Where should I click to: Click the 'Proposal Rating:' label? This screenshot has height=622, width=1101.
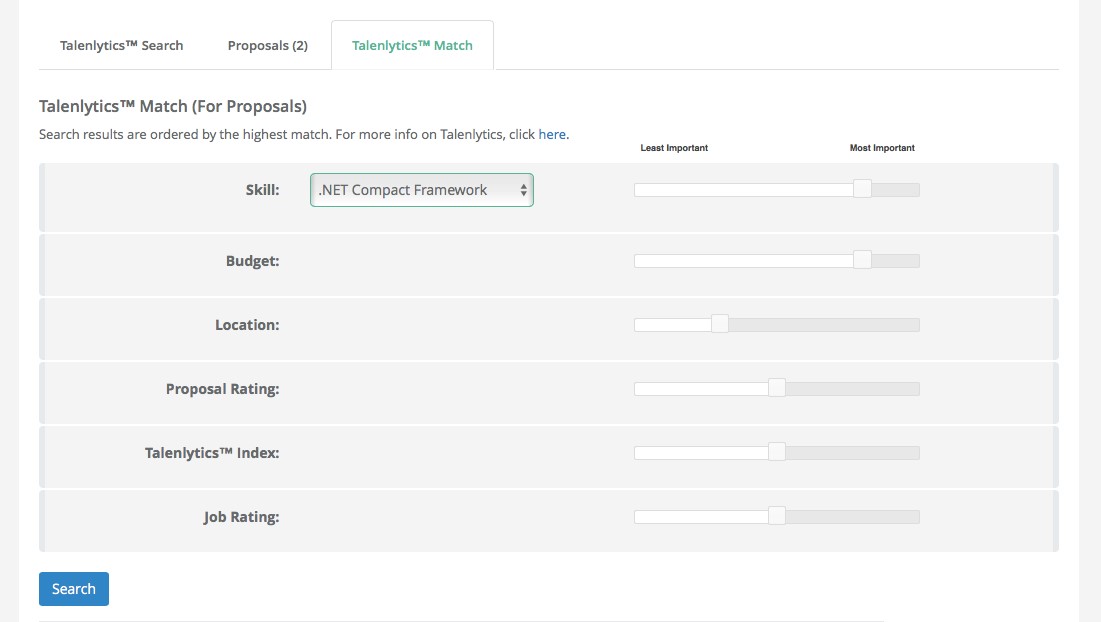[223, 389]
